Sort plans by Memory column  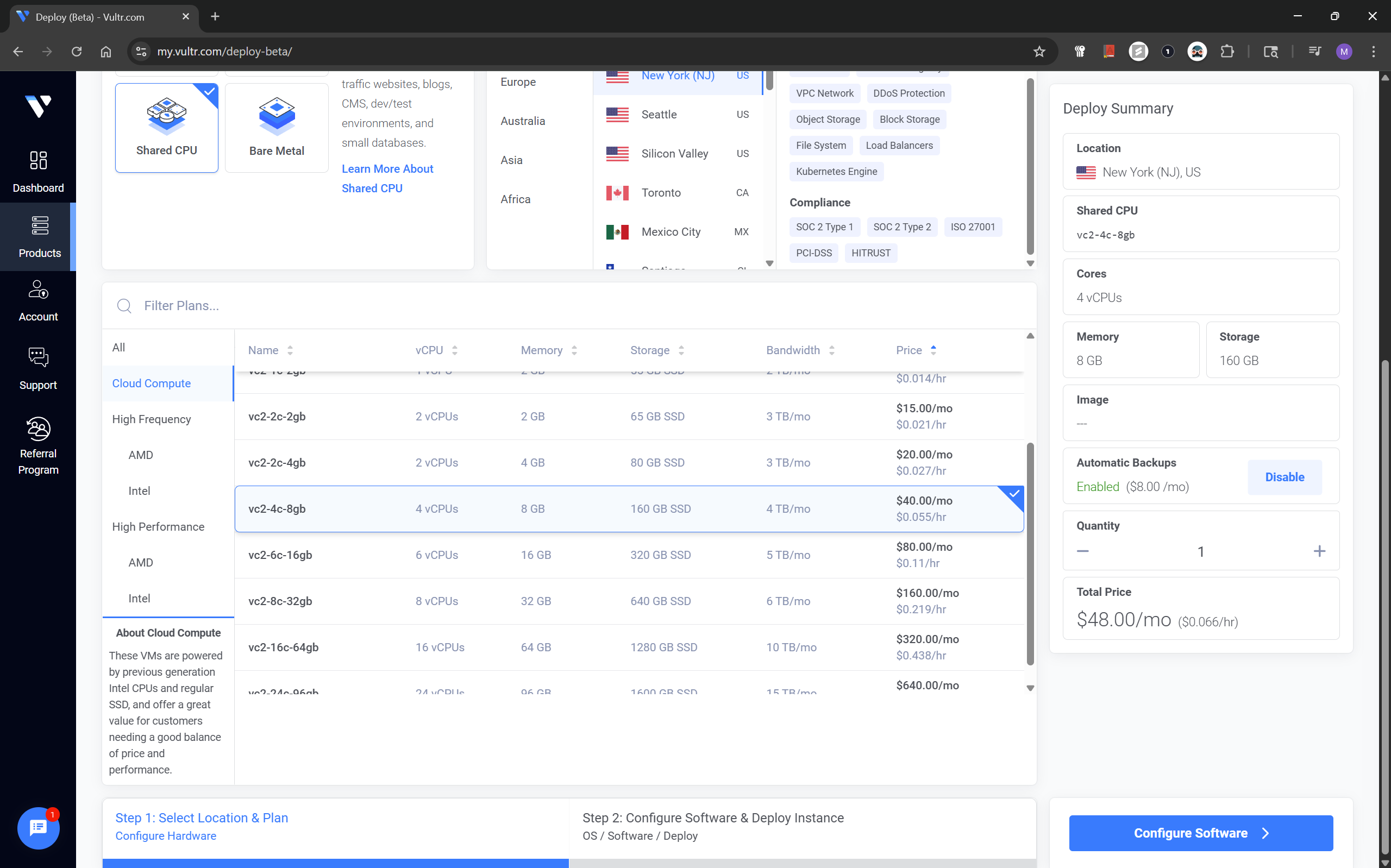coord(549,350)
